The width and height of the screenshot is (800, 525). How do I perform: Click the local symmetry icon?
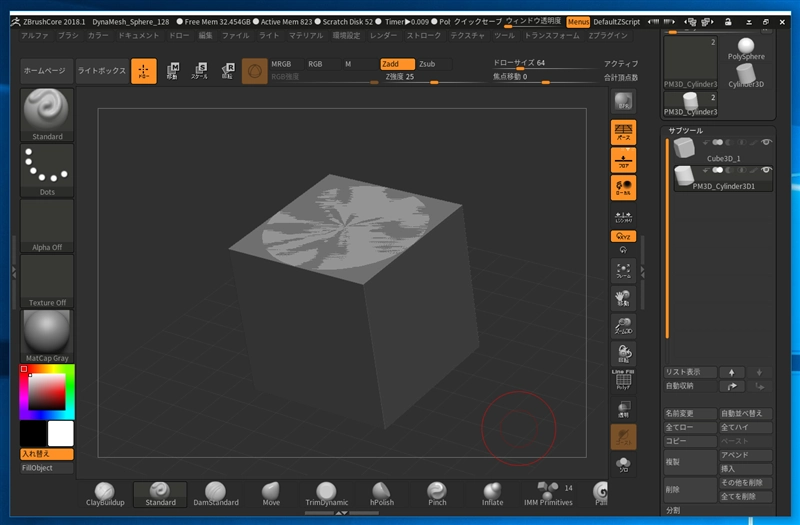(623, 216)
